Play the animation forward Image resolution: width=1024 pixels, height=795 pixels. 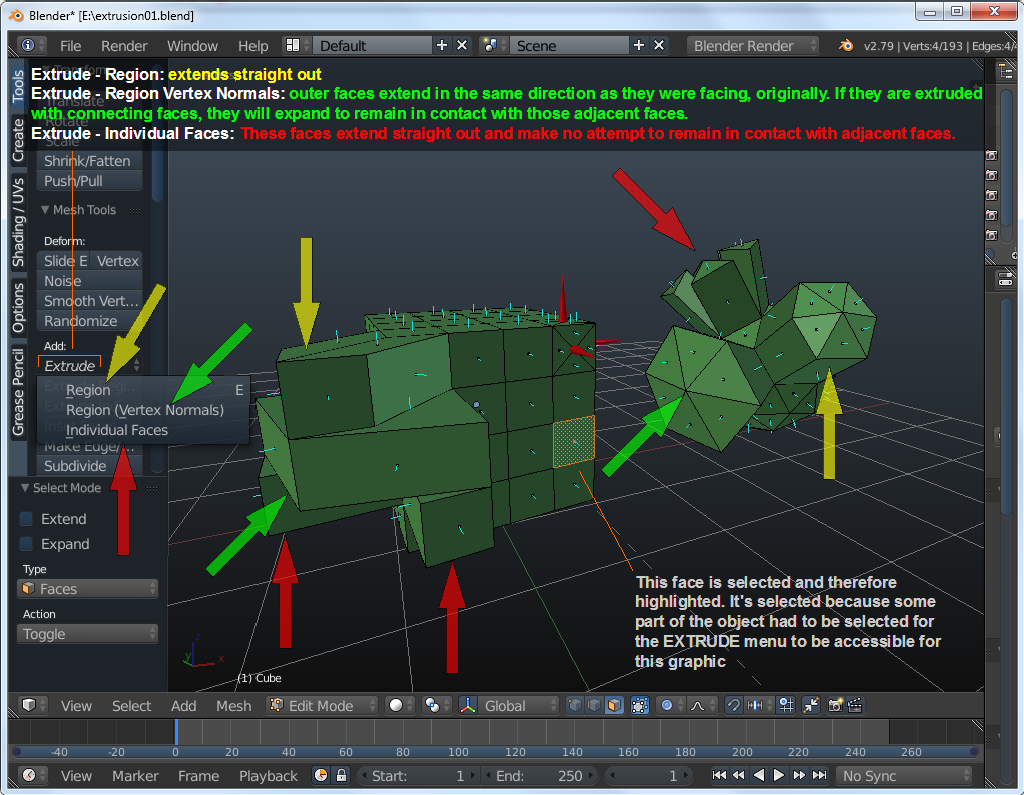pyautogui.click(x=778, y=775)
